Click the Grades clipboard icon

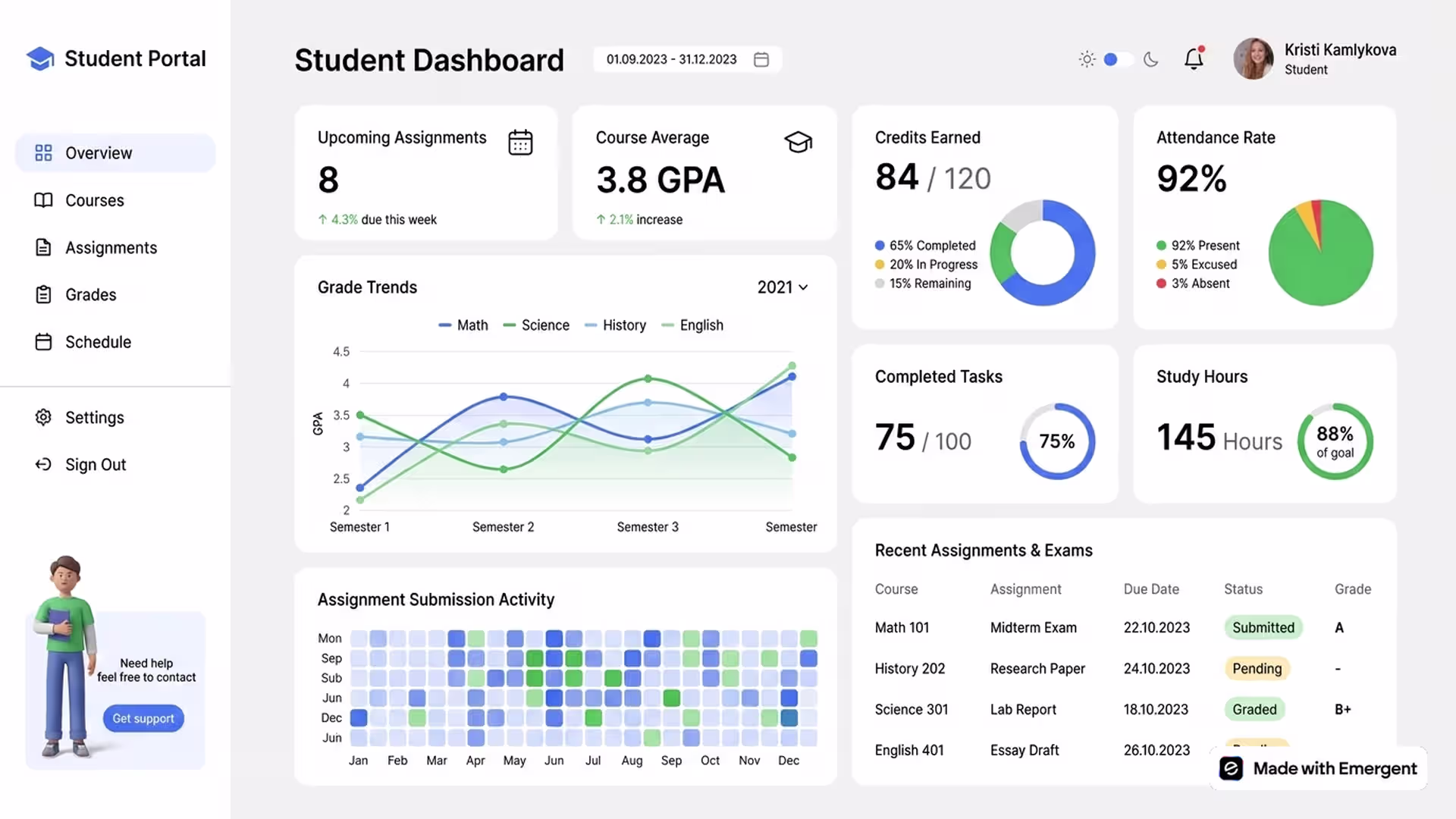pyautogui.click(x=43, y=294)
